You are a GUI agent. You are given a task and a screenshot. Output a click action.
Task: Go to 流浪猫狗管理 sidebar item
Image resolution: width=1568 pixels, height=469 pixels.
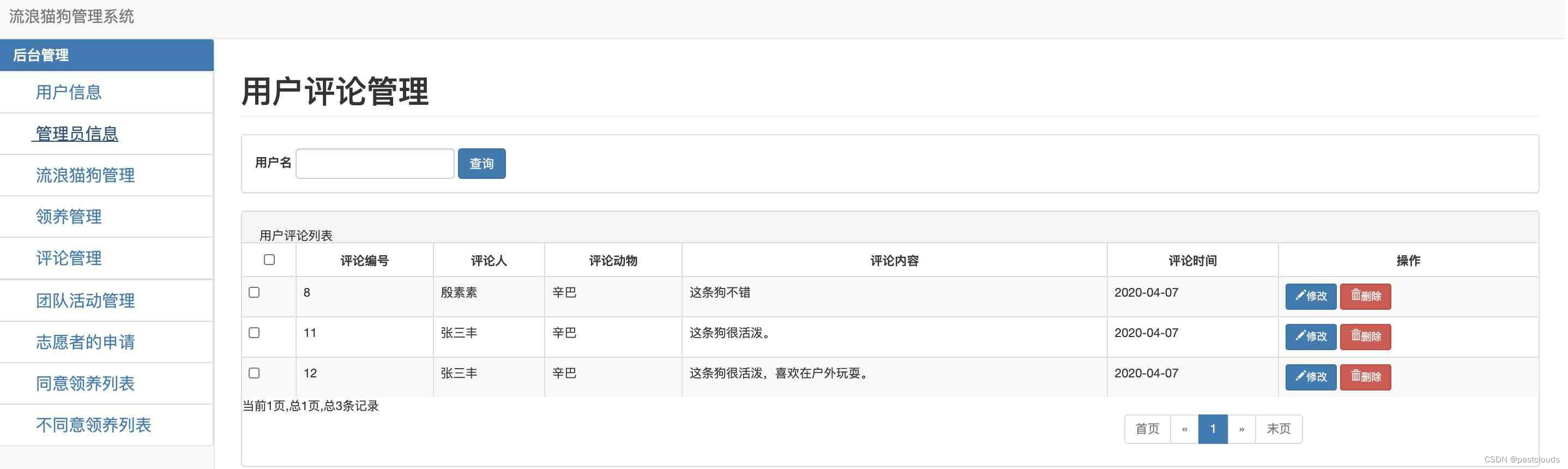click(85, 176)
